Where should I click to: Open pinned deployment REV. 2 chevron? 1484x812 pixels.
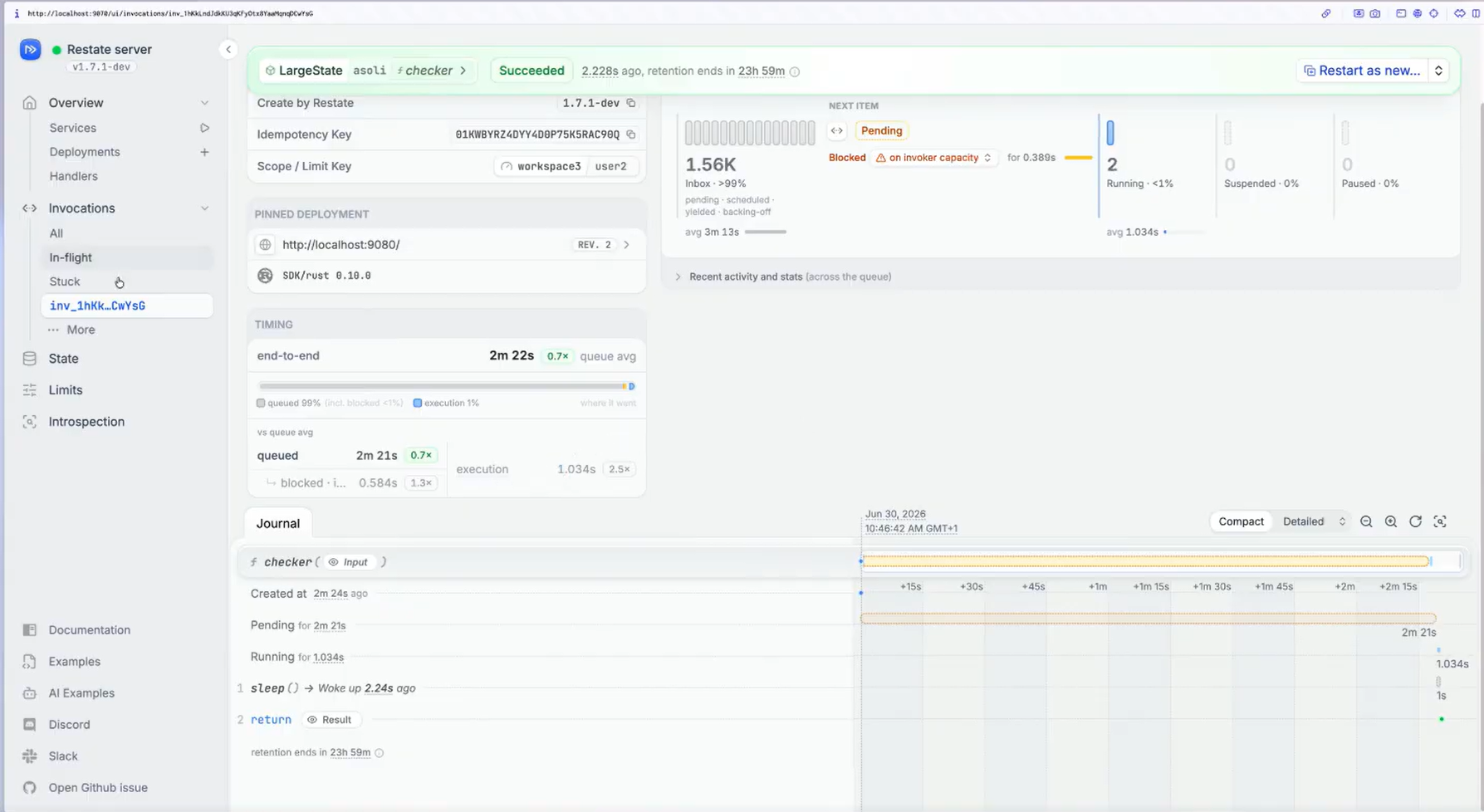pyautogui.click(x=626, y=245)
